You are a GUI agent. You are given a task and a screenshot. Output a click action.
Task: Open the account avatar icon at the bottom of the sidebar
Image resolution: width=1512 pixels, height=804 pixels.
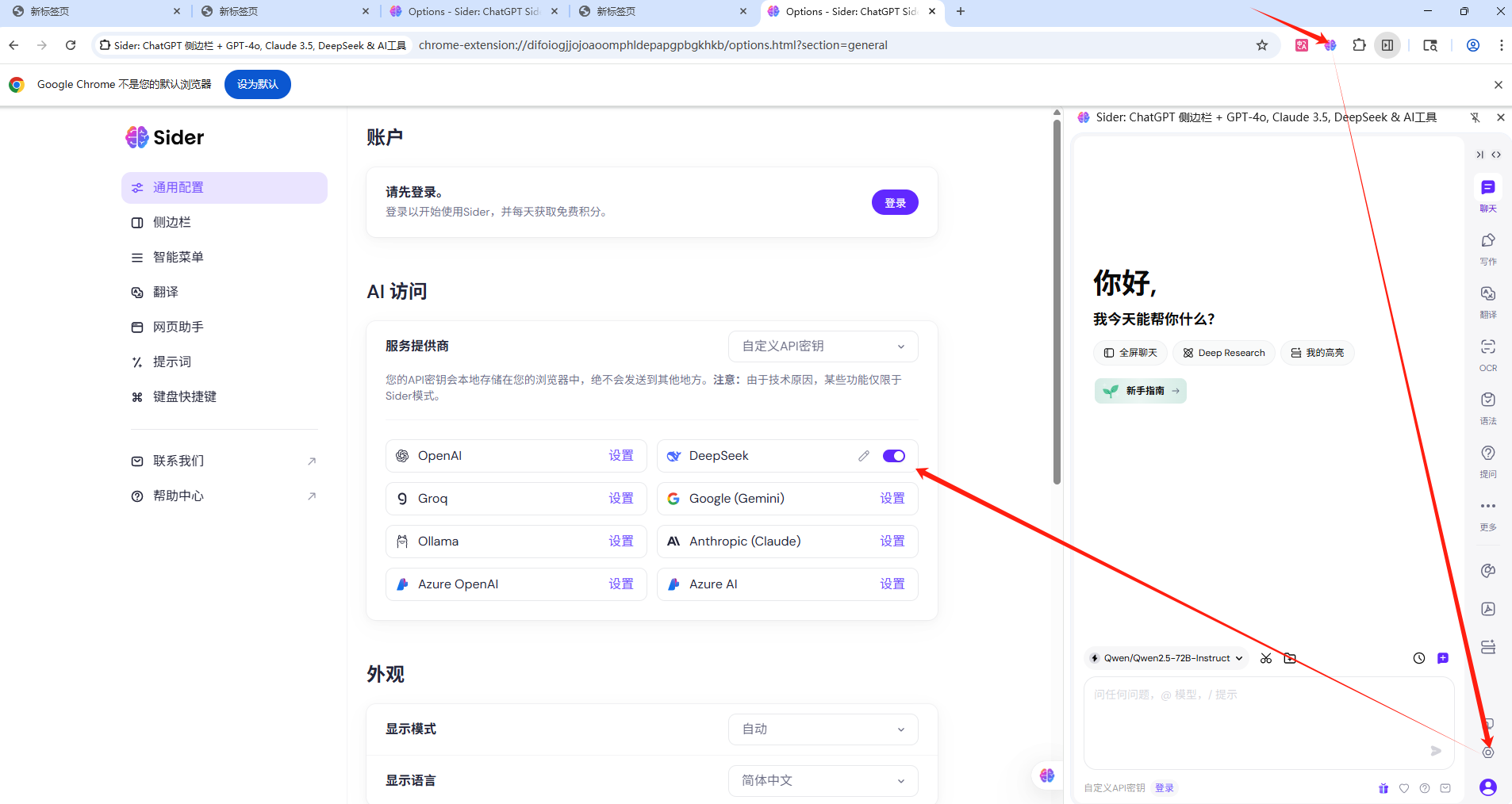tap(1488, 787)
